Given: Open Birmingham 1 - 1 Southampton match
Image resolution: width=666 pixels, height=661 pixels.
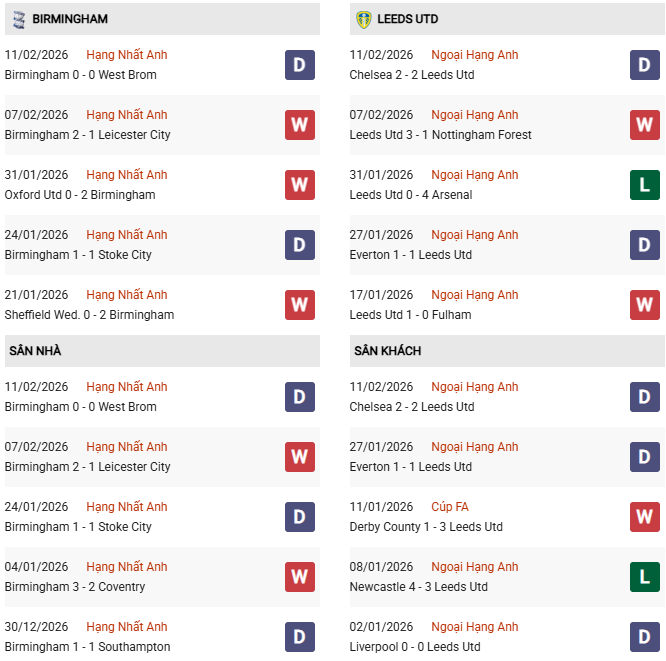Looking at the screenshot, I should [x=88, y=647].
